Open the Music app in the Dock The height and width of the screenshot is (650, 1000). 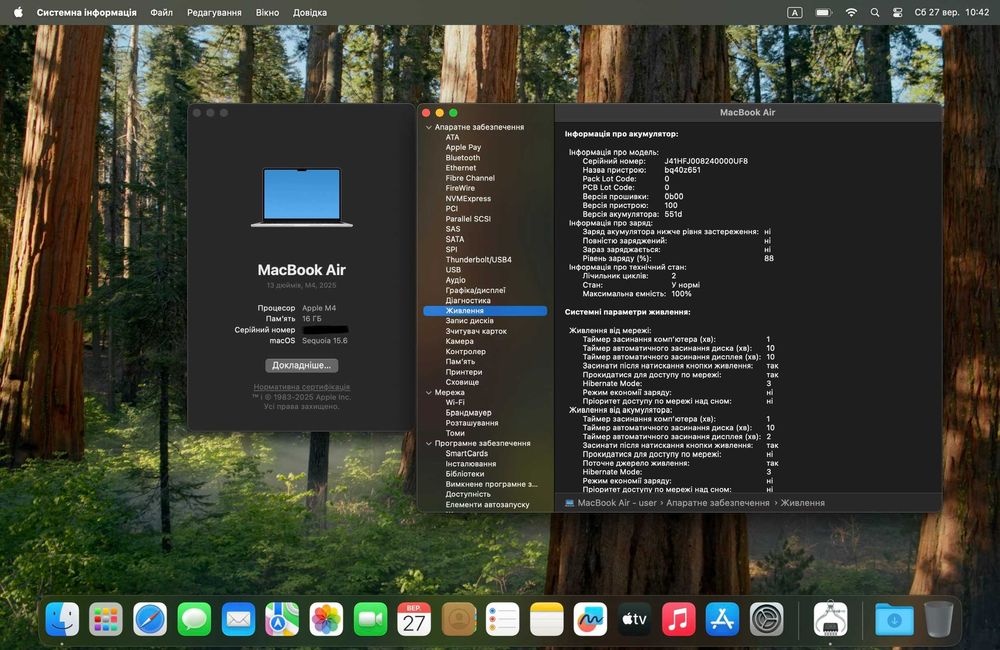pos(678,619)
